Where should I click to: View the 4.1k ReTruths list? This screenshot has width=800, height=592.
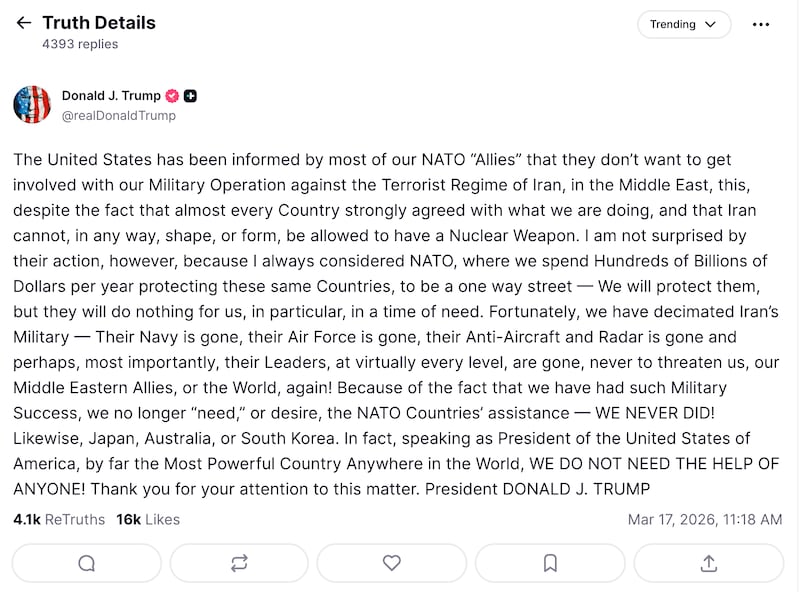58,519
